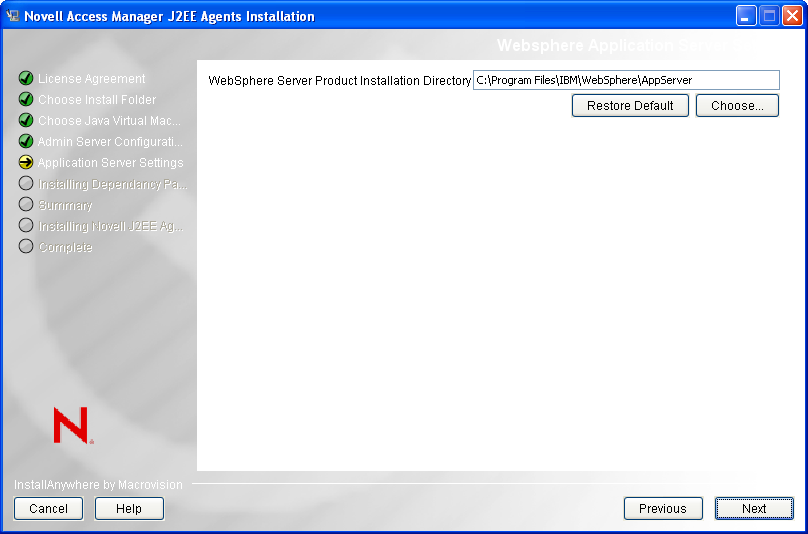Click the checkmark beside Admin Server Configuration
The height and width of the screenshot is (534, 808).
(26, 141)
